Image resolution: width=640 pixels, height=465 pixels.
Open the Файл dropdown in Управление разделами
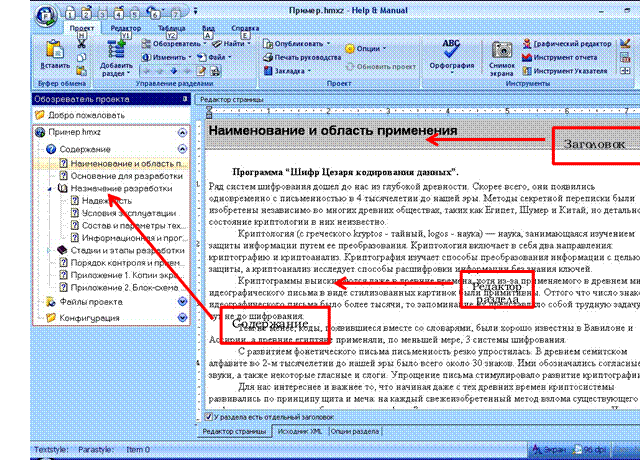(214, 58)
